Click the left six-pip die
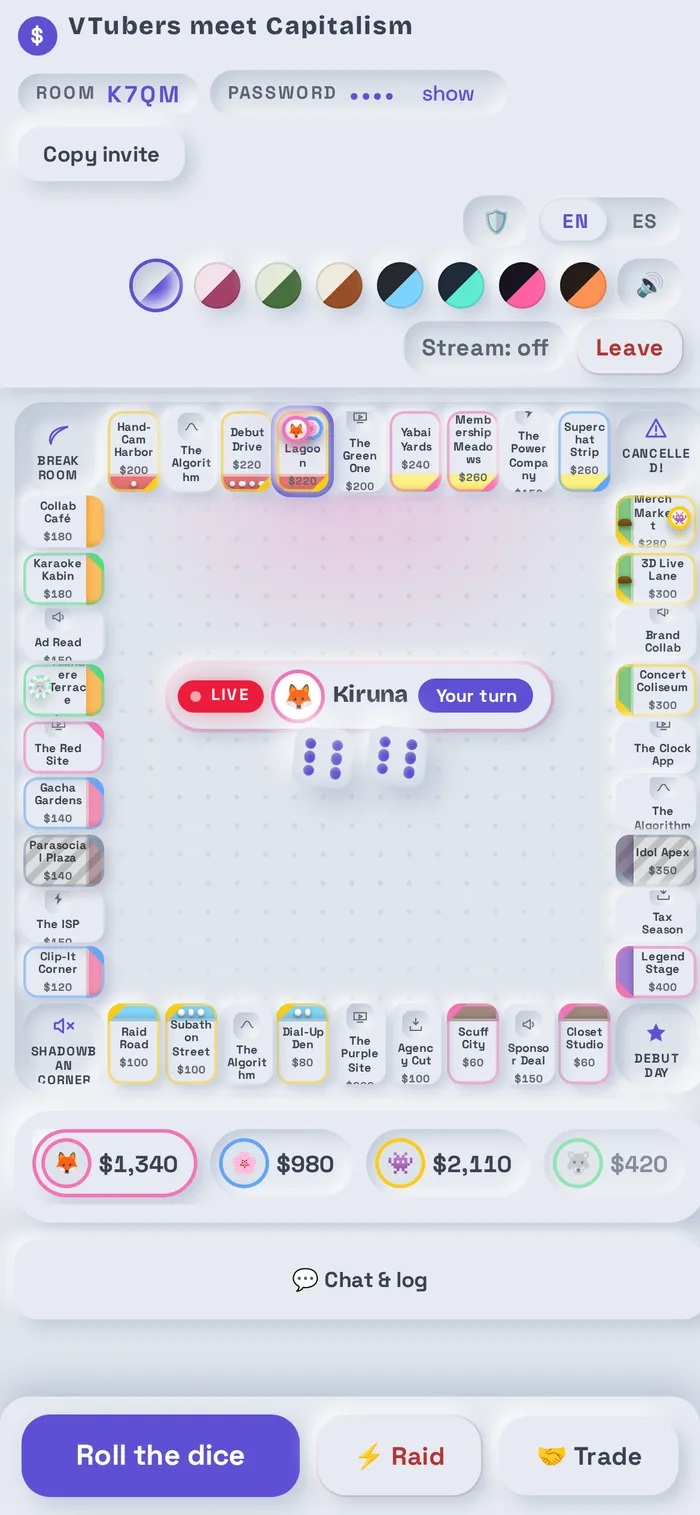This screenshot has width=700, height=1515. (322, 757)
